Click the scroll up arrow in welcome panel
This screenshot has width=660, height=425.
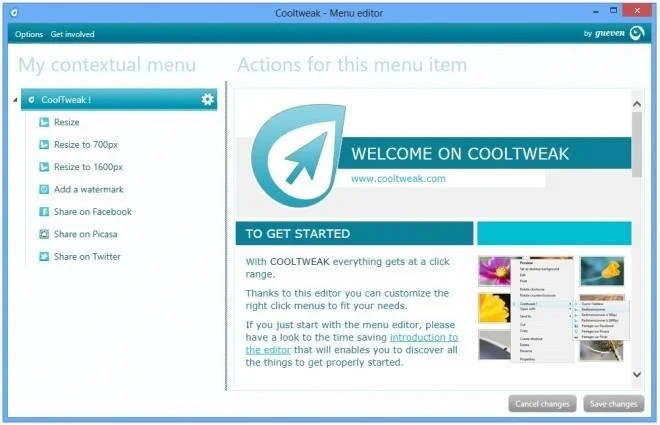point(637,104)
